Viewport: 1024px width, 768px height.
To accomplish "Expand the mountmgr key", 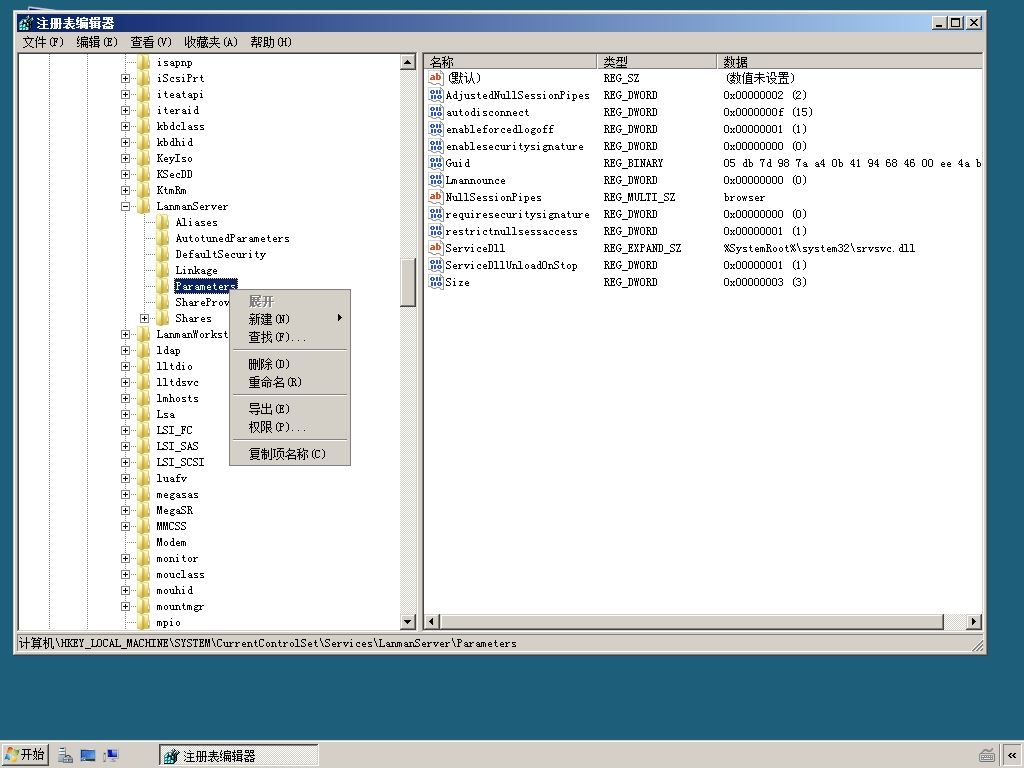I will [x=125, y=607].
